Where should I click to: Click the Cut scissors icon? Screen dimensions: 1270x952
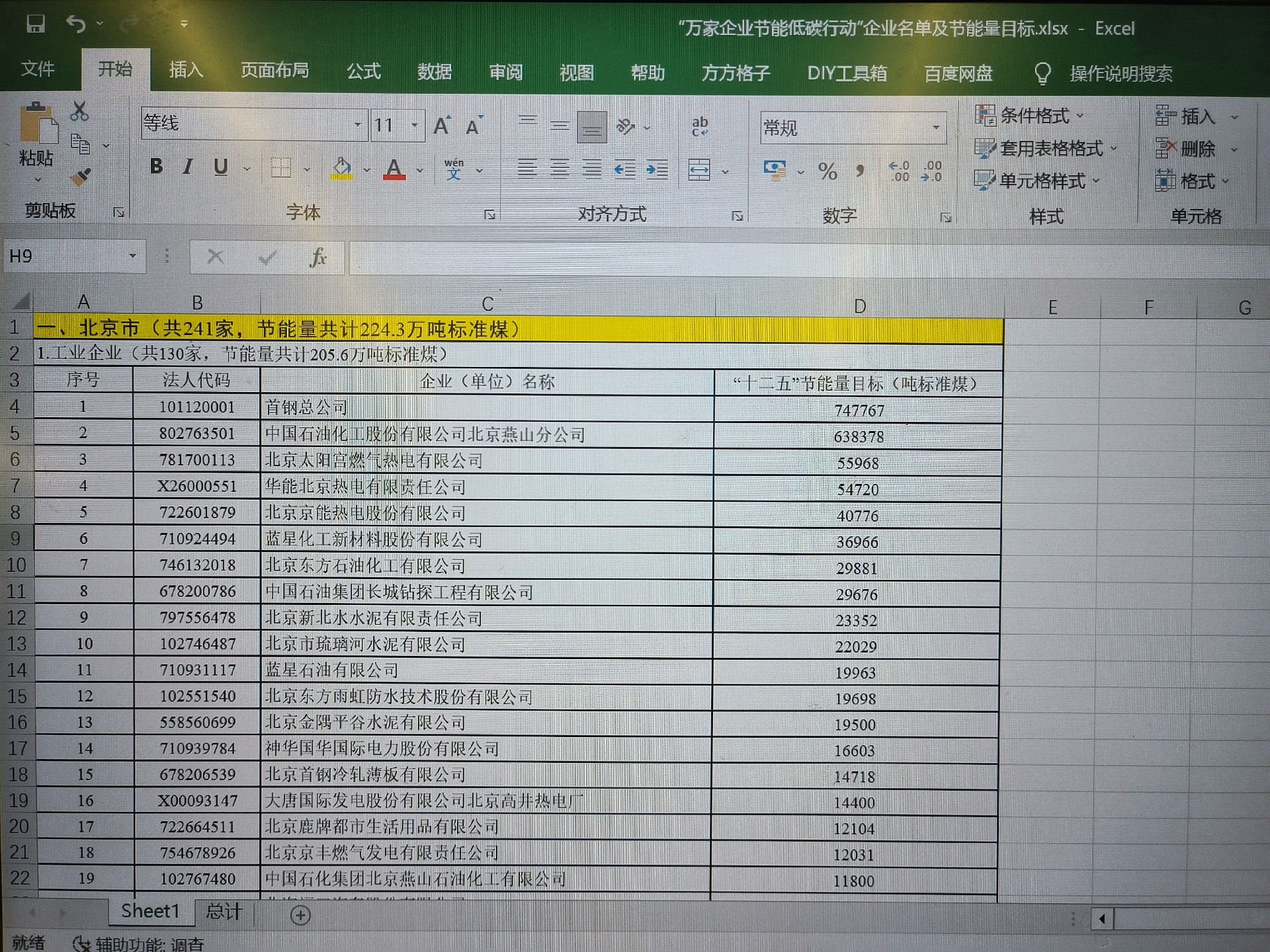pyautogui.click(x=79, y=111)
